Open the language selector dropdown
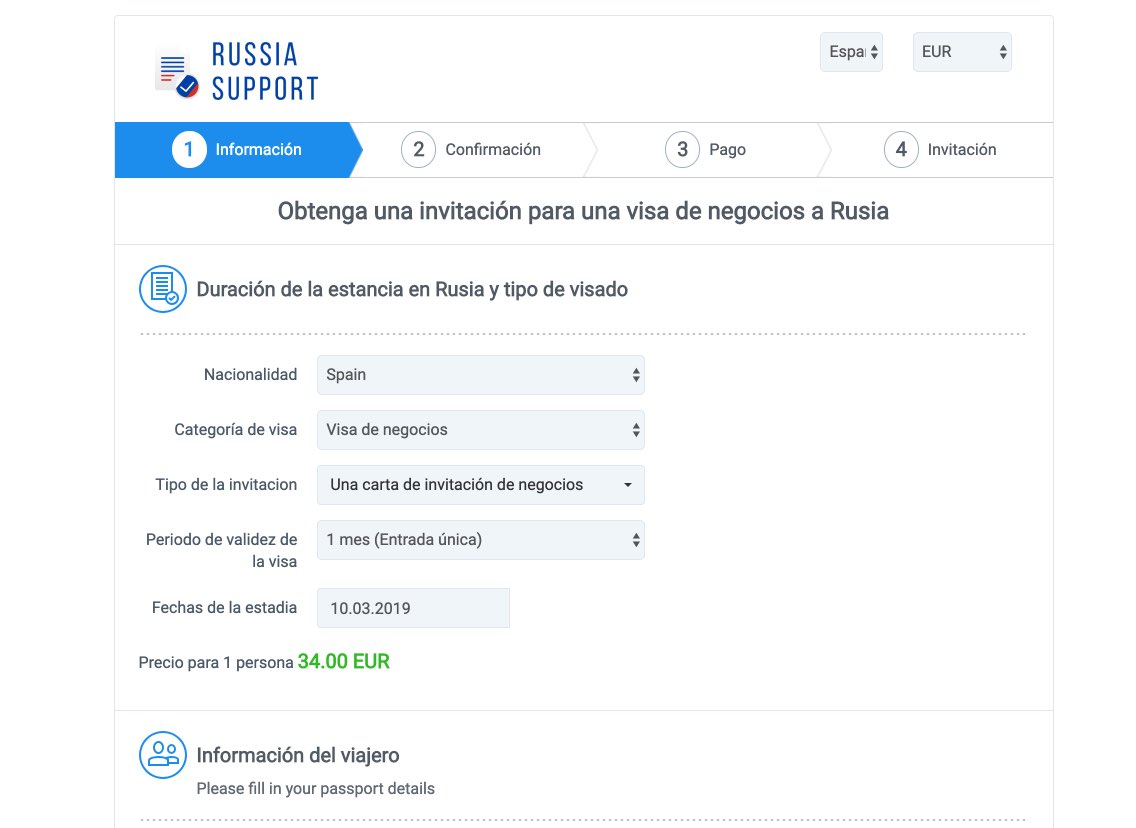Viewport: 1136px width, 828px height. [851, 52]
